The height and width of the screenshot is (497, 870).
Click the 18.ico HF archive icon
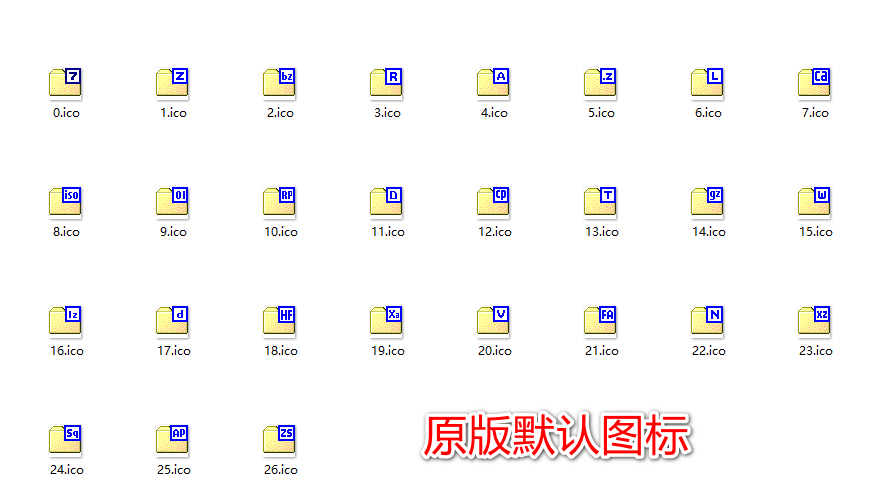tap(280, 322)
